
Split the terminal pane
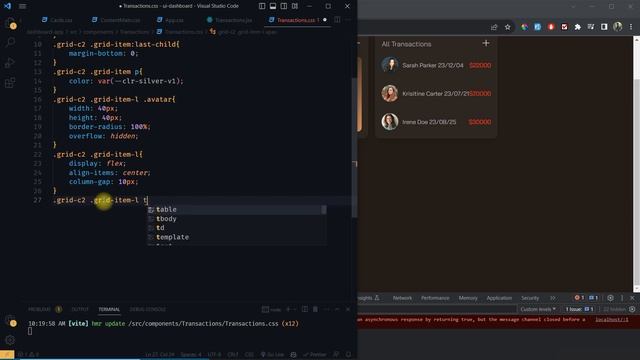(x=305, y=309)
